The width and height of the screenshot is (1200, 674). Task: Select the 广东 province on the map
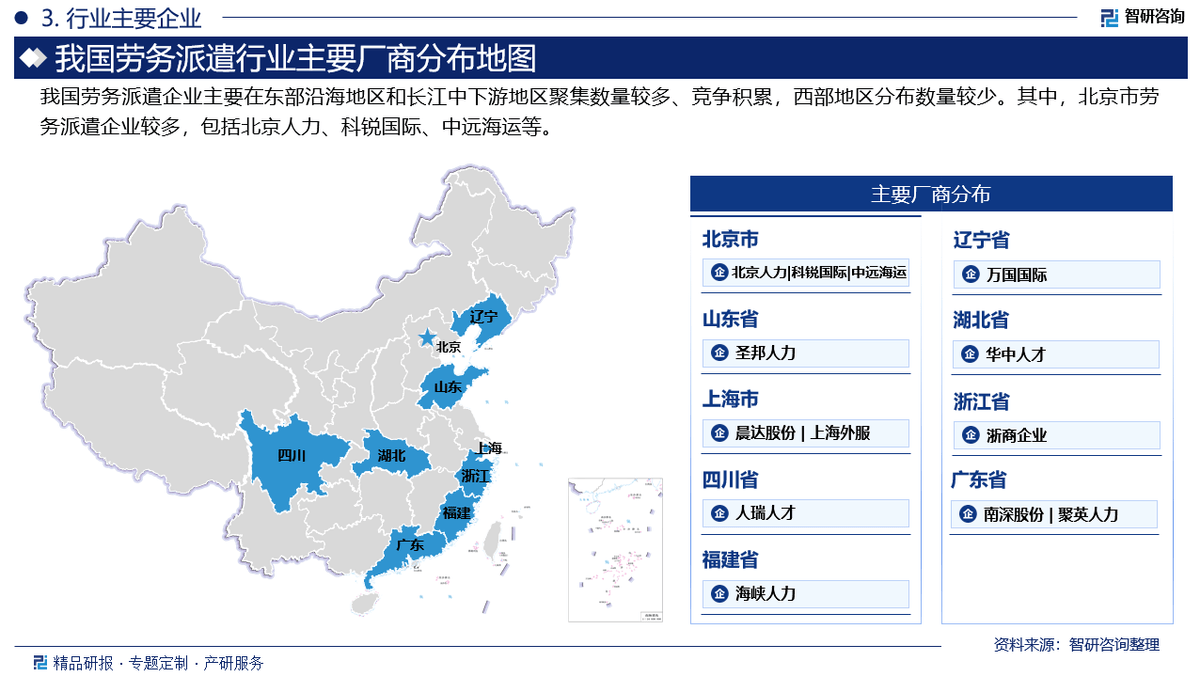click(x=408, y=546)
